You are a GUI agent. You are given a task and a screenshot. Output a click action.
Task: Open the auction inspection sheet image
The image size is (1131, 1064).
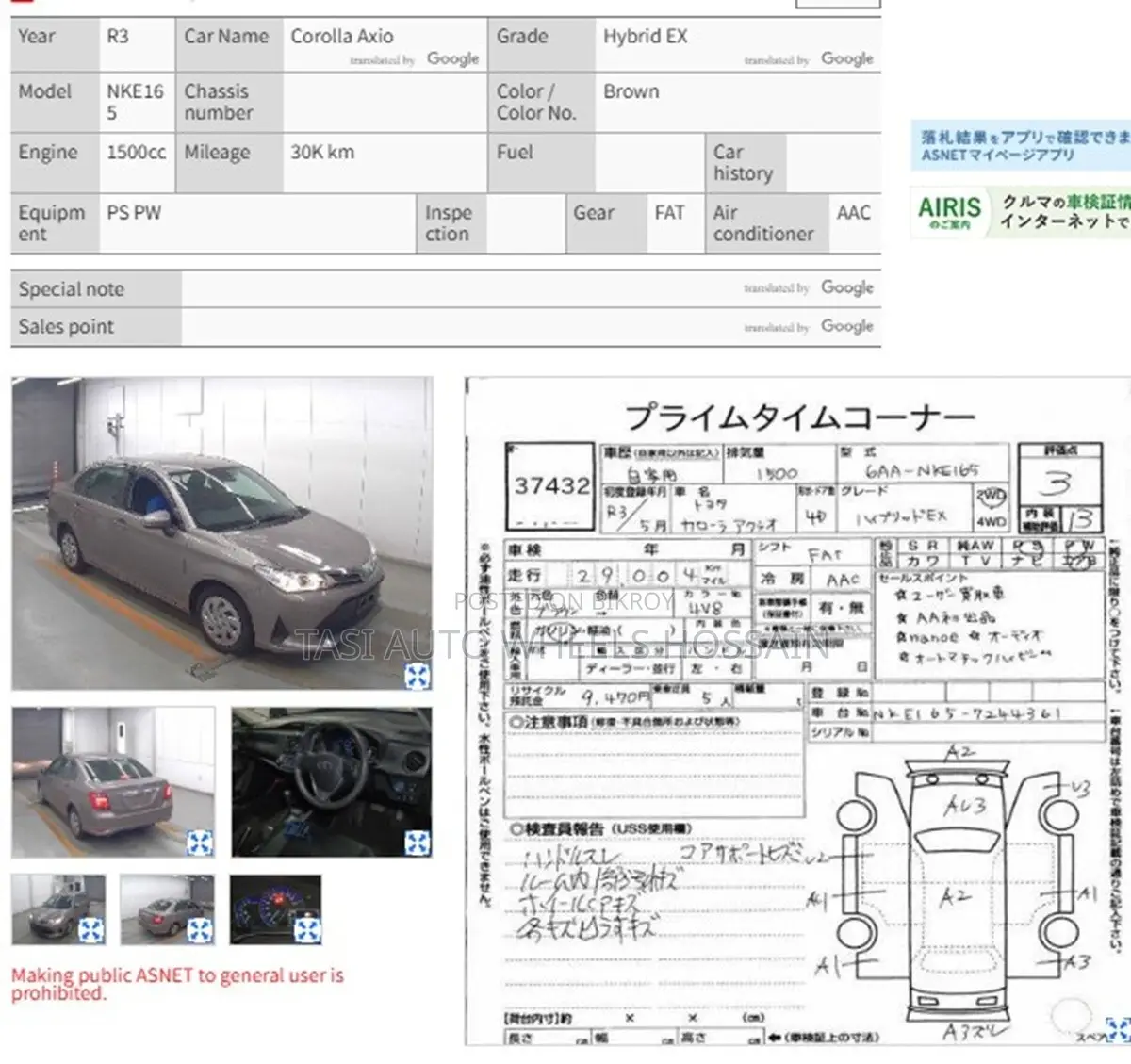coord(797,712)
